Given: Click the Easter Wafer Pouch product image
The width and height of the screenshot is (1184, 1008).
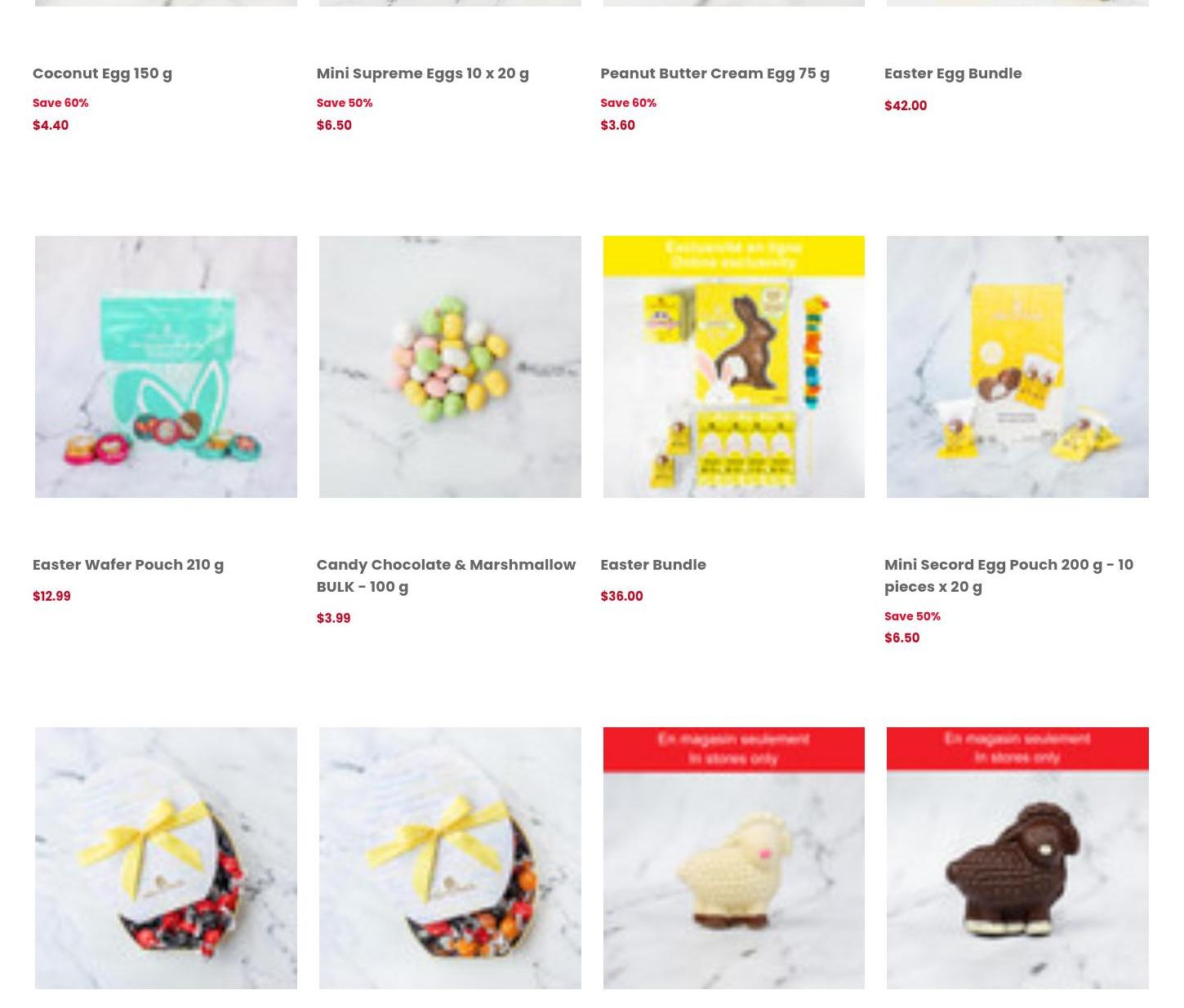Looking at the screenshot, I should 166,366.
